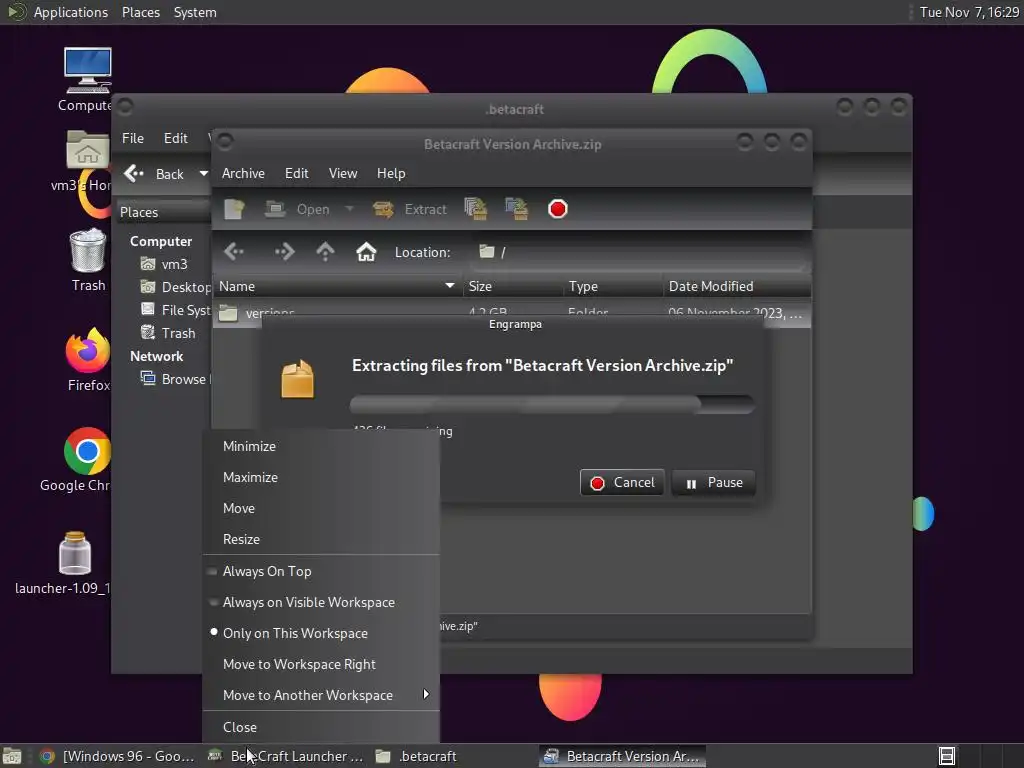Sort by the Size column header

tap(513, 286)
